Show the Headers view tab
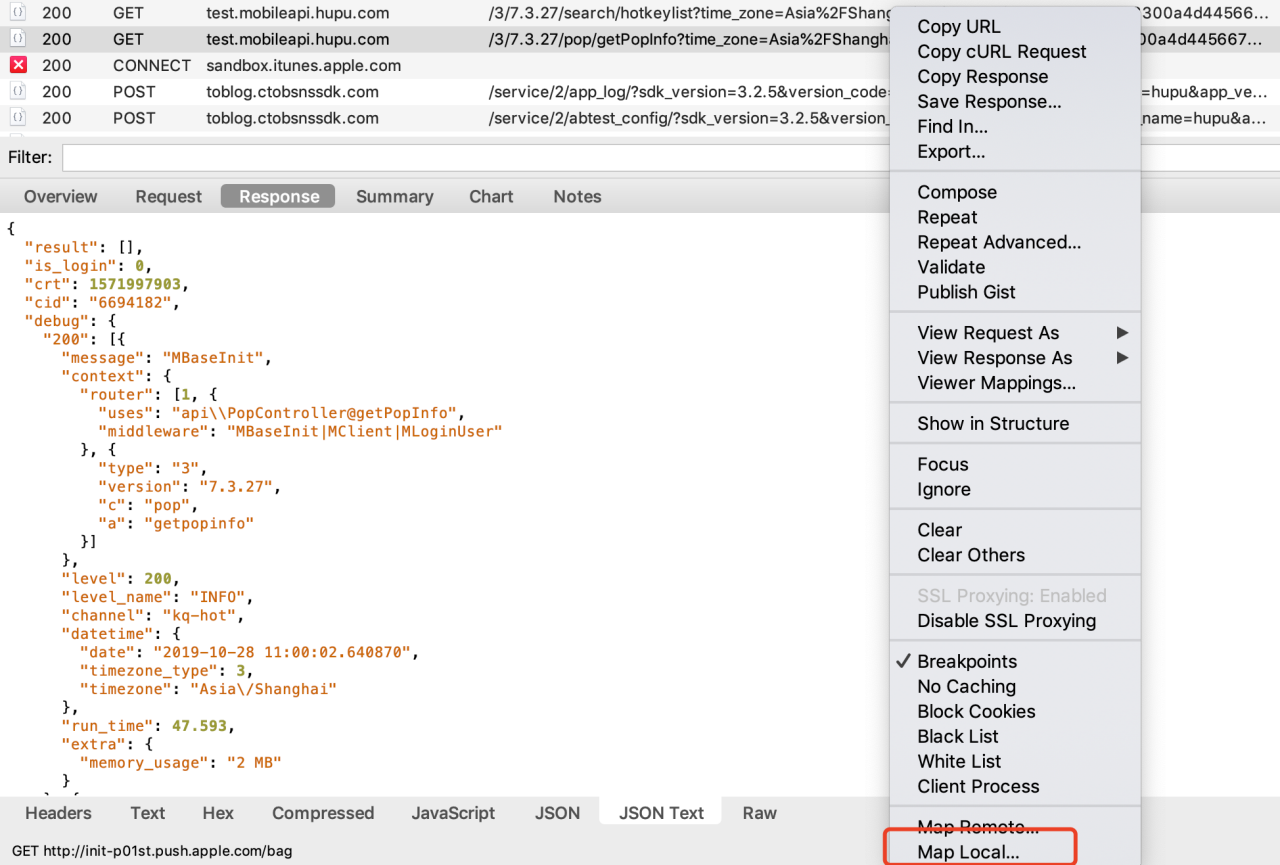This screenshot has width=1280, height=865. click(58, 813)
